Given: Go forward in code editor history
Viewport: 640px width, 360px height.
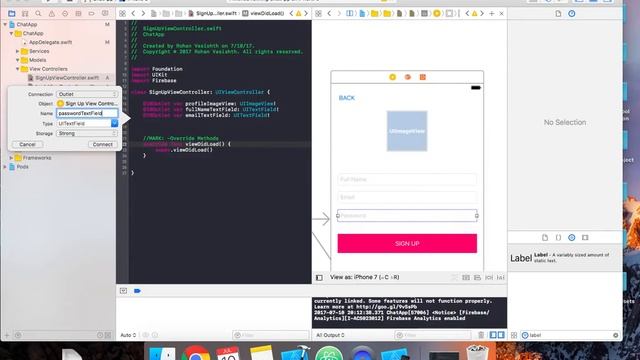Looking at the screenshot, I should click(x=143, y=13).
